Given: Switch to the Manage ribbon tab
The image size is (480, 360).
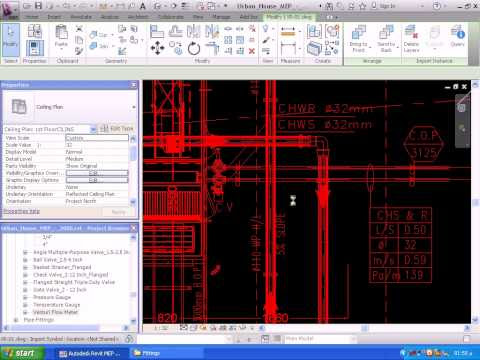Looking at the screenshot, I should coord(221,17).
